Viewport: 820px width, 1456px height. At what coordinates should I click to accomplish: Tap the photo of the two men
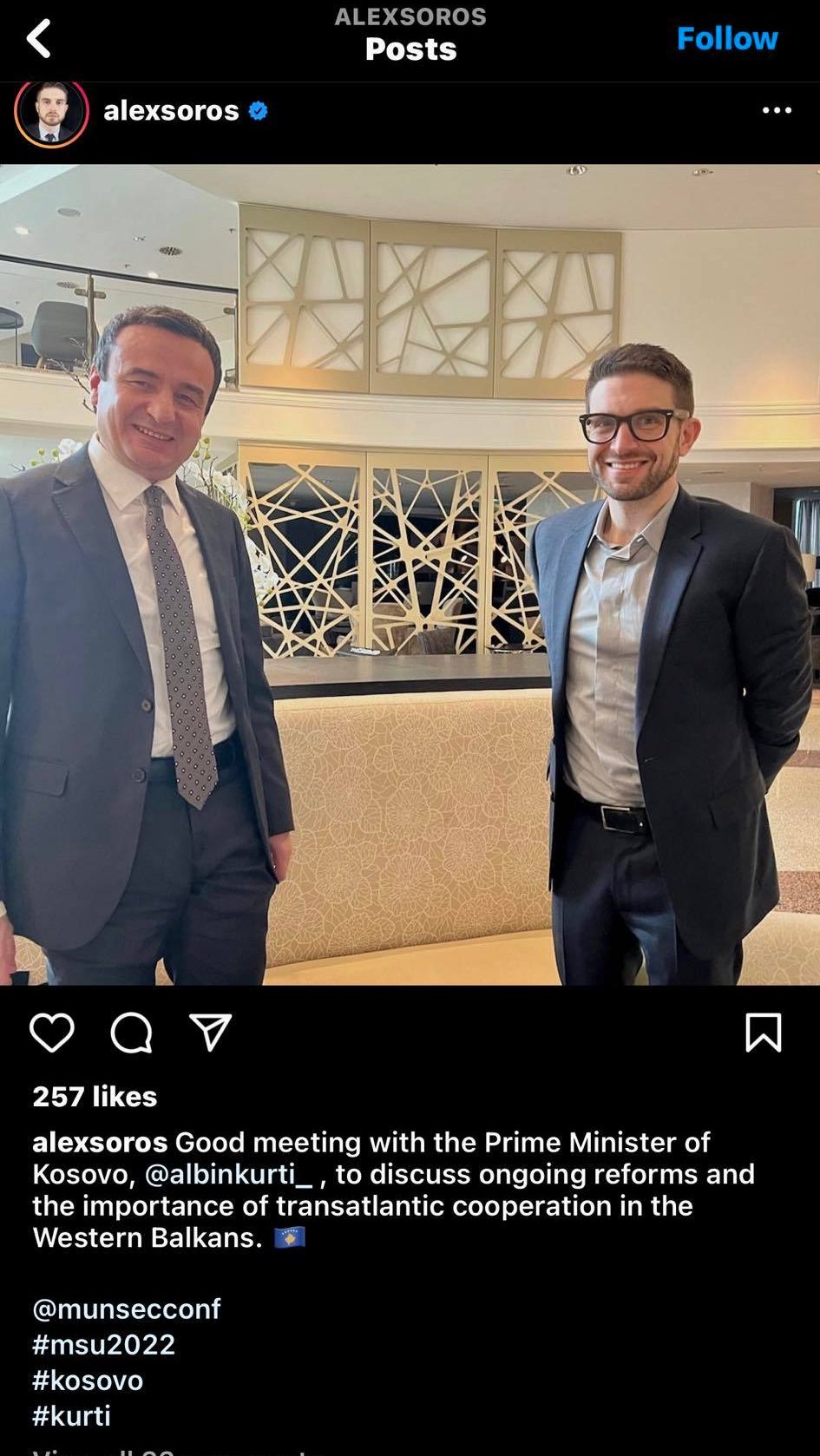[x=410, y=574]
